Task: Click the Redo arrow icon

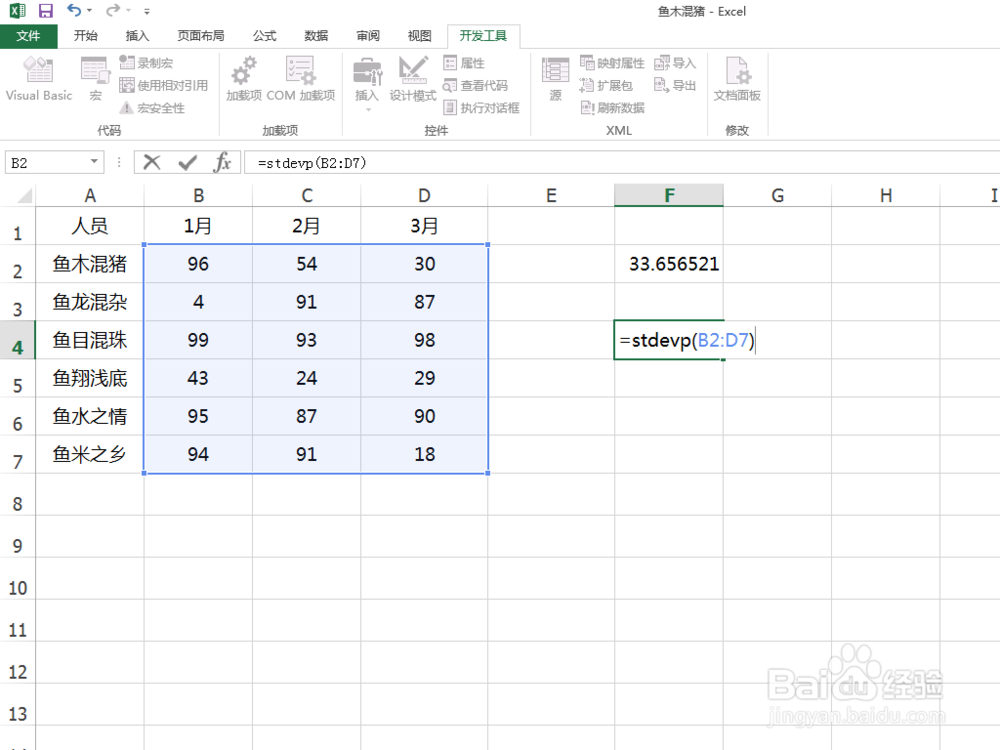Action: pos(113,10)
